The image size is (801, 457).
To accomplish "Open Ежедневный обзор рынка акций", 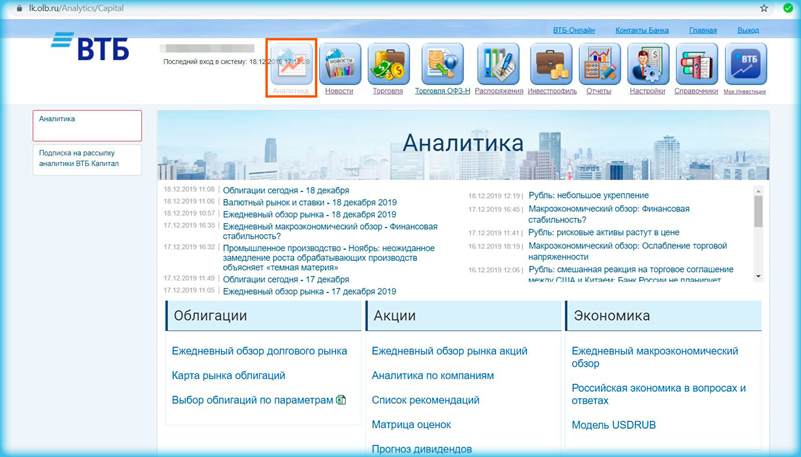I will [450, 351].
